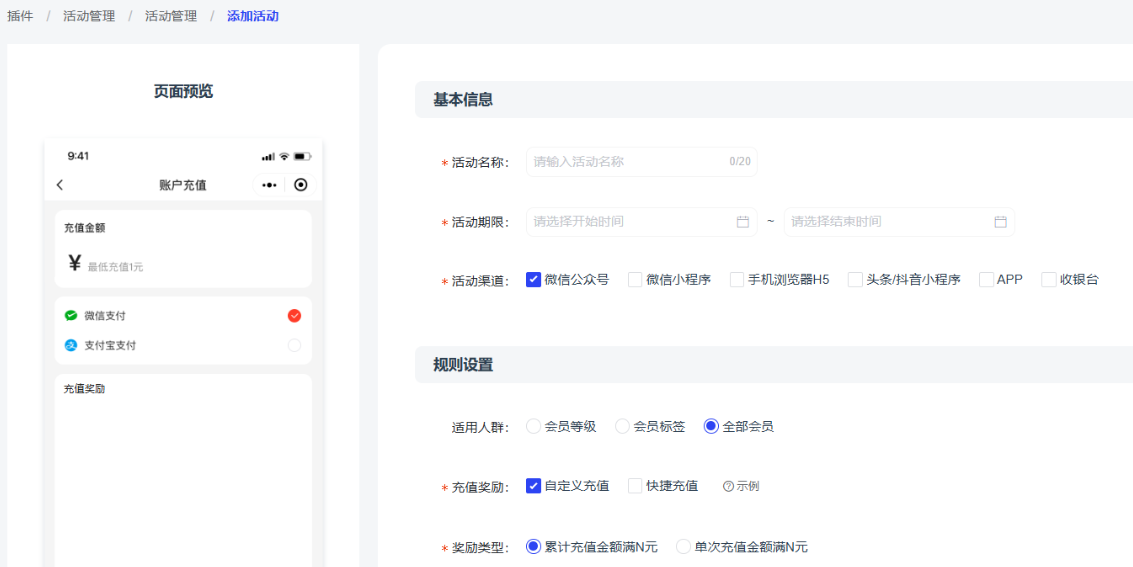Image resolution: width=1133 pixels, height=567 pixels.
Task: Click the calendar icon in start time field
Action: coord(743,222)
